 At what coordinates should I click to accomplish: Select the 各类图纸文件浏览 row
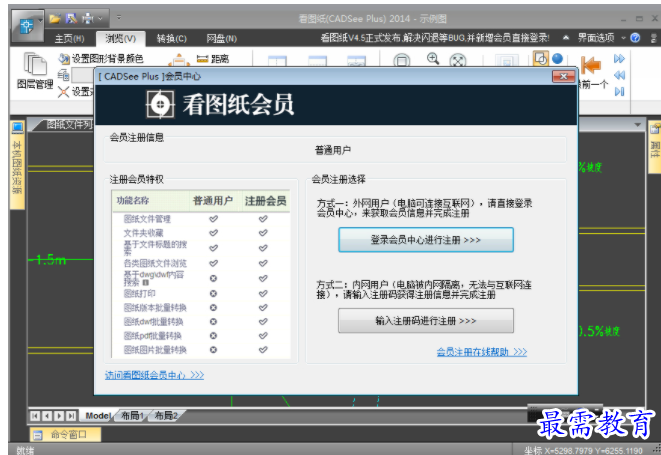click(201, 263)
